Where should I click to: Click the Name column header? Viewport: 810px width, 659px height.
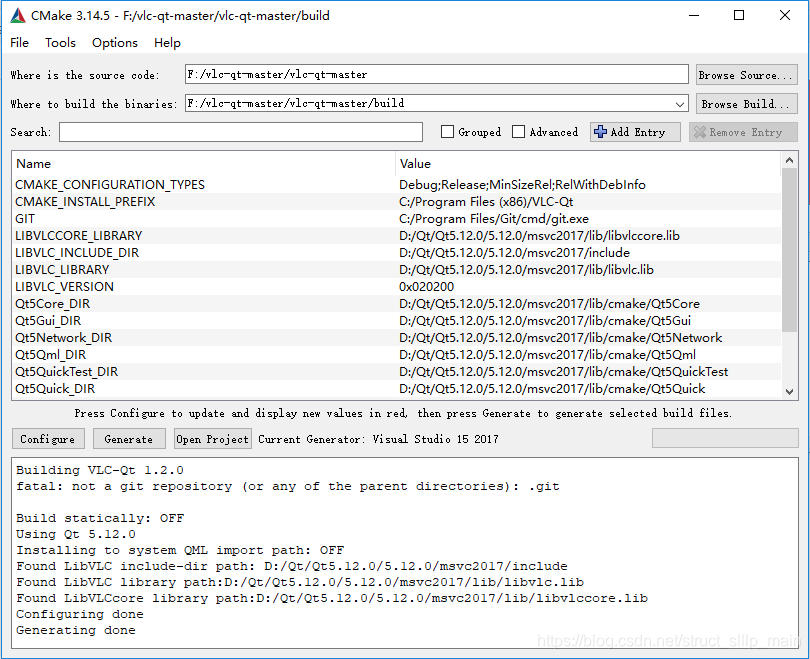click(34, 164)
